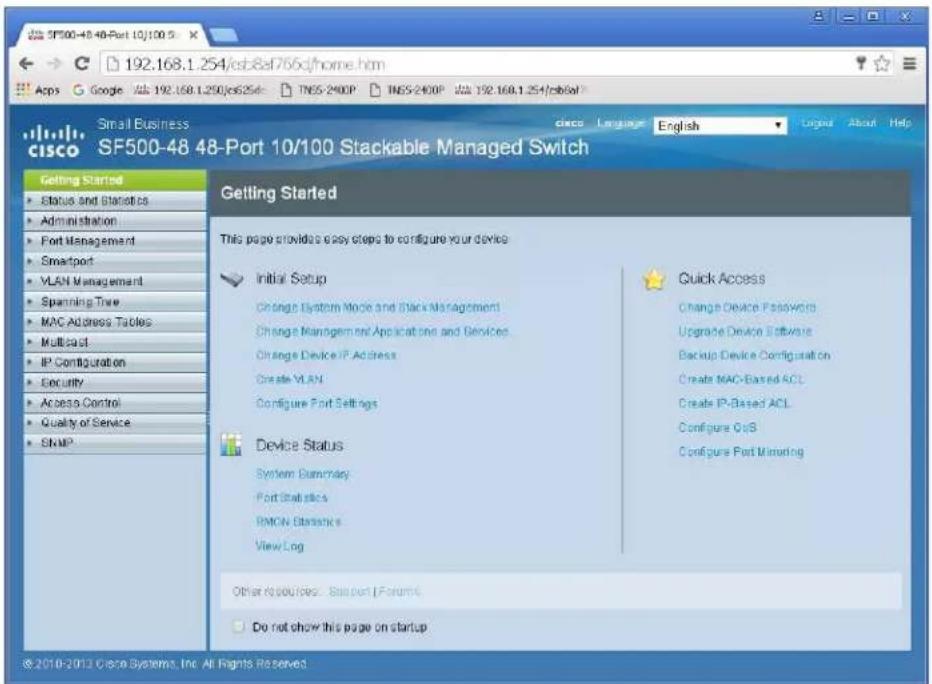Open SNMP sidebar item
The height and width of the screenshot is (684, 932).
pos(115,443)
